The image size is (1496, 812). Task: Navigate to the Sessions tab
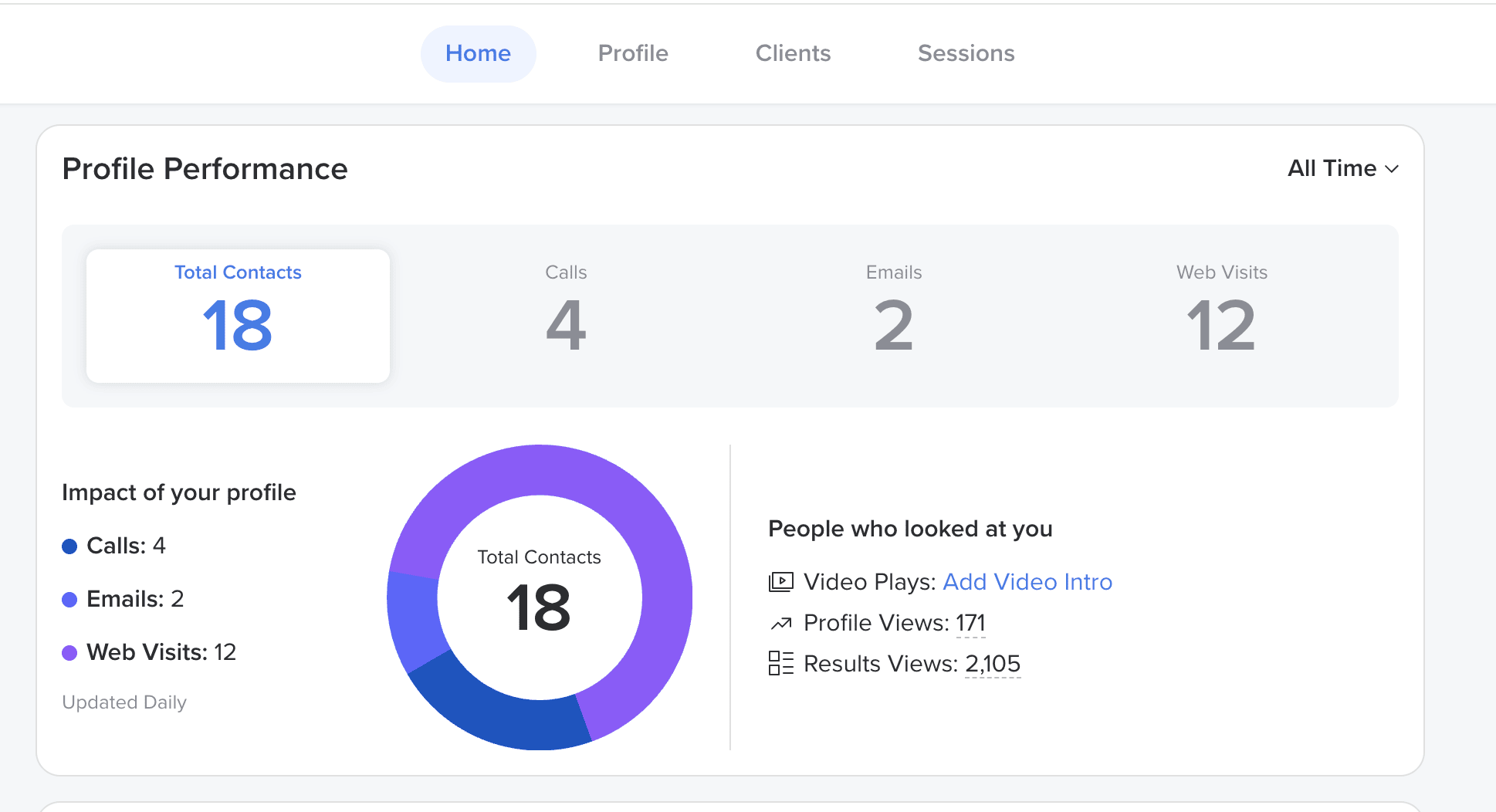pyautogui.click(x=966, y=53)
